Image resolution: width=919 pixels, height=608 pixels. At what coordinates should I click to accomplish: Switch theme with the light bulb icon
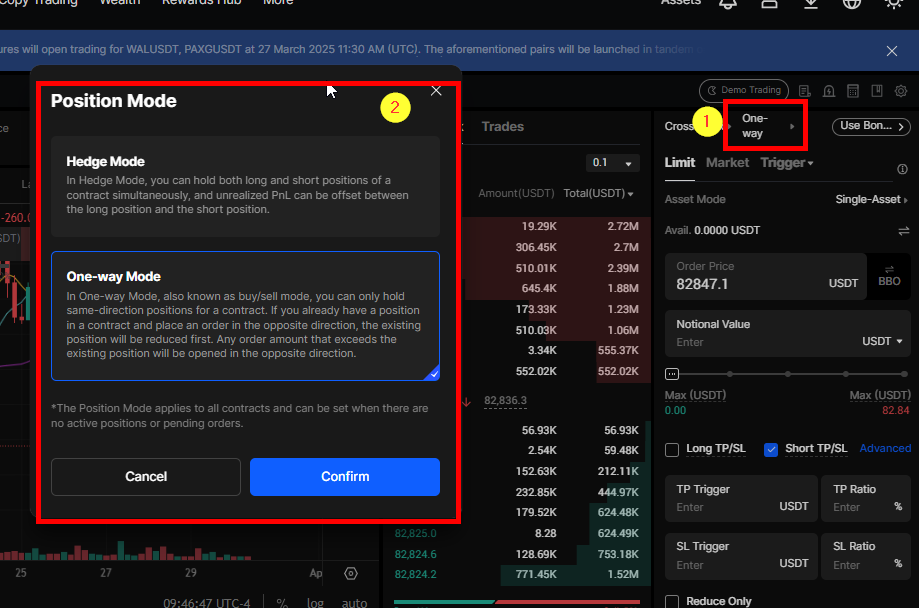click(894, 3)
